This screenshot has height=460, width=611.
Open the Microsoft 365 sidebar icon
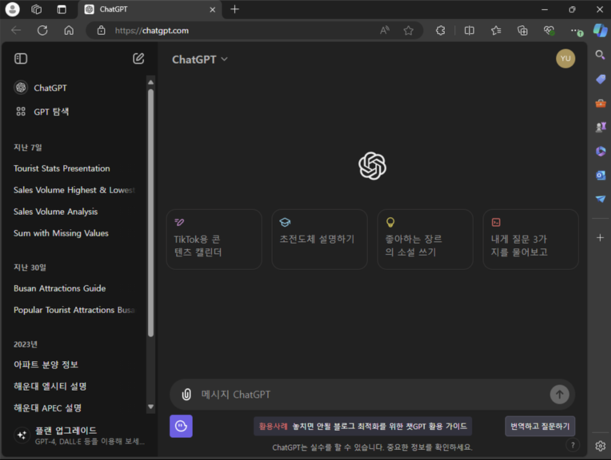point(600,151)
